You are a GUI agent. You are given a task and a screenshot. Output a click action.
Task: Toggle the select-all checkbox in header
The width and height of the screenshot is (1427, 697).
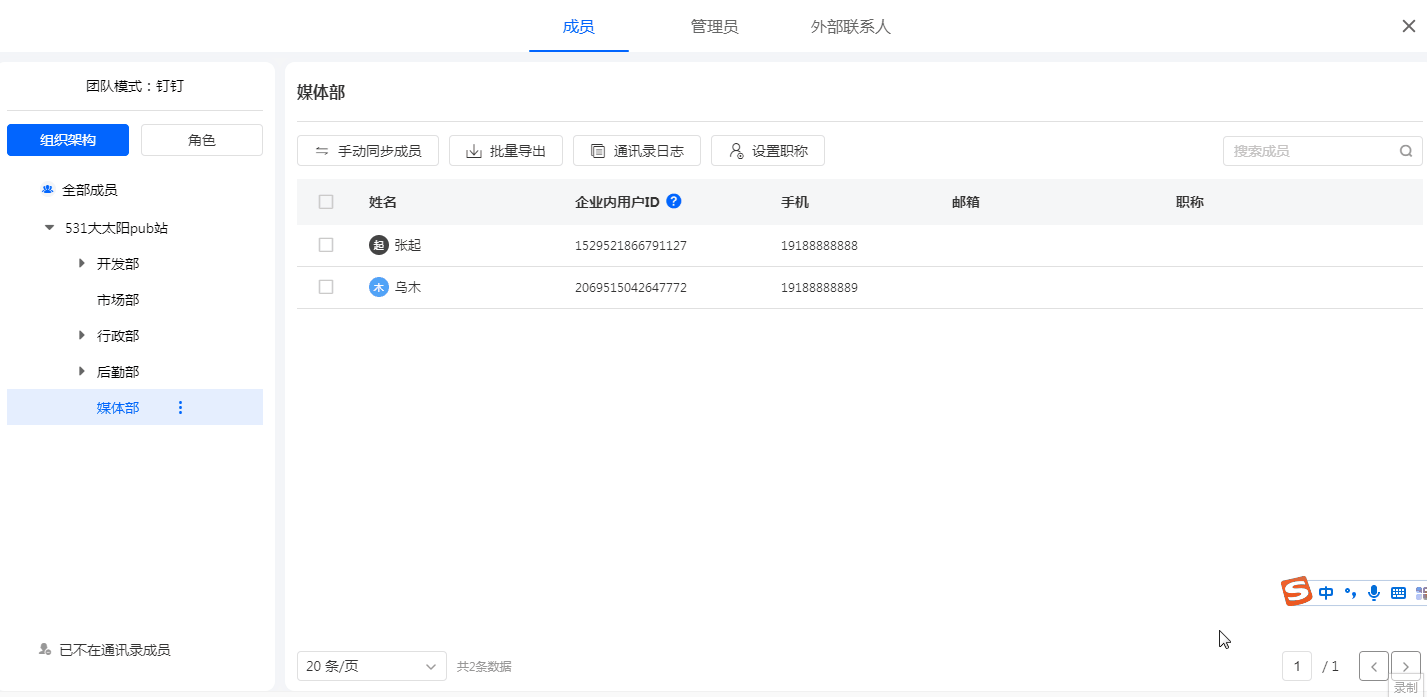[326, 202]
